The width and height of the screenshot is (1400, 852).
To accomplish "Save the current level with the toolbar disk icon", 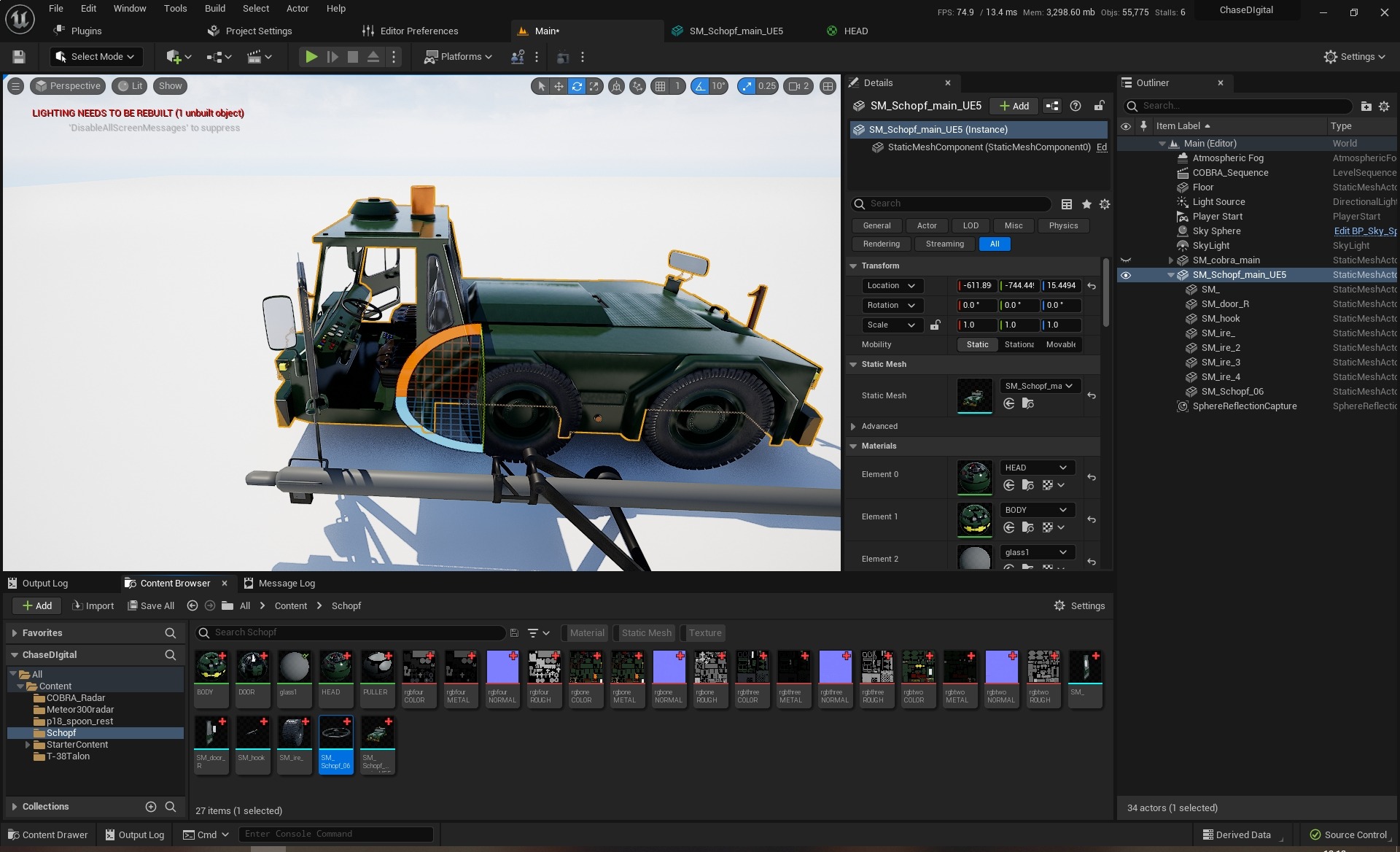I will tap(19, 57).
